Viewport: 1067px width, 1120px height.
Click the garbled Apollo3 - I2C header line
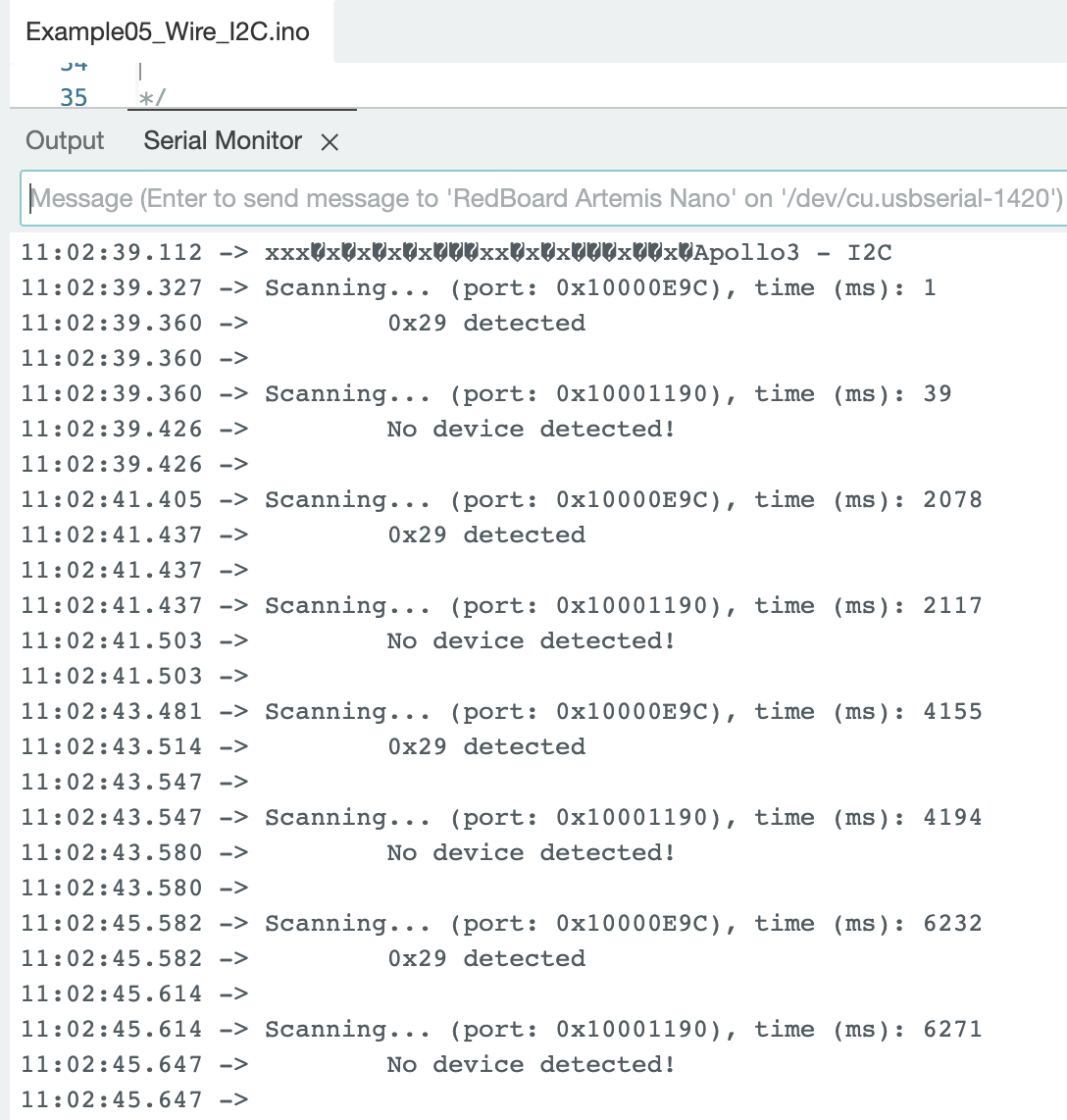coord(578,253)
